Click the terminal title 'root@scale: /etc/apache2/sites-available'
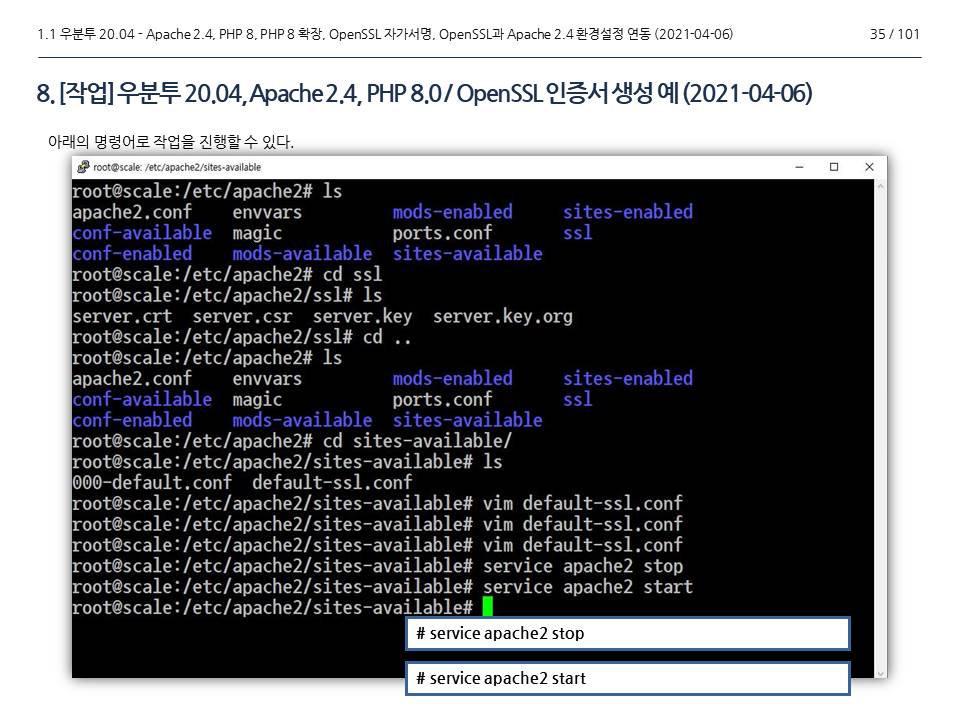Image resolution: width=960 pixels, height=720 pixels. pos(177,167)
